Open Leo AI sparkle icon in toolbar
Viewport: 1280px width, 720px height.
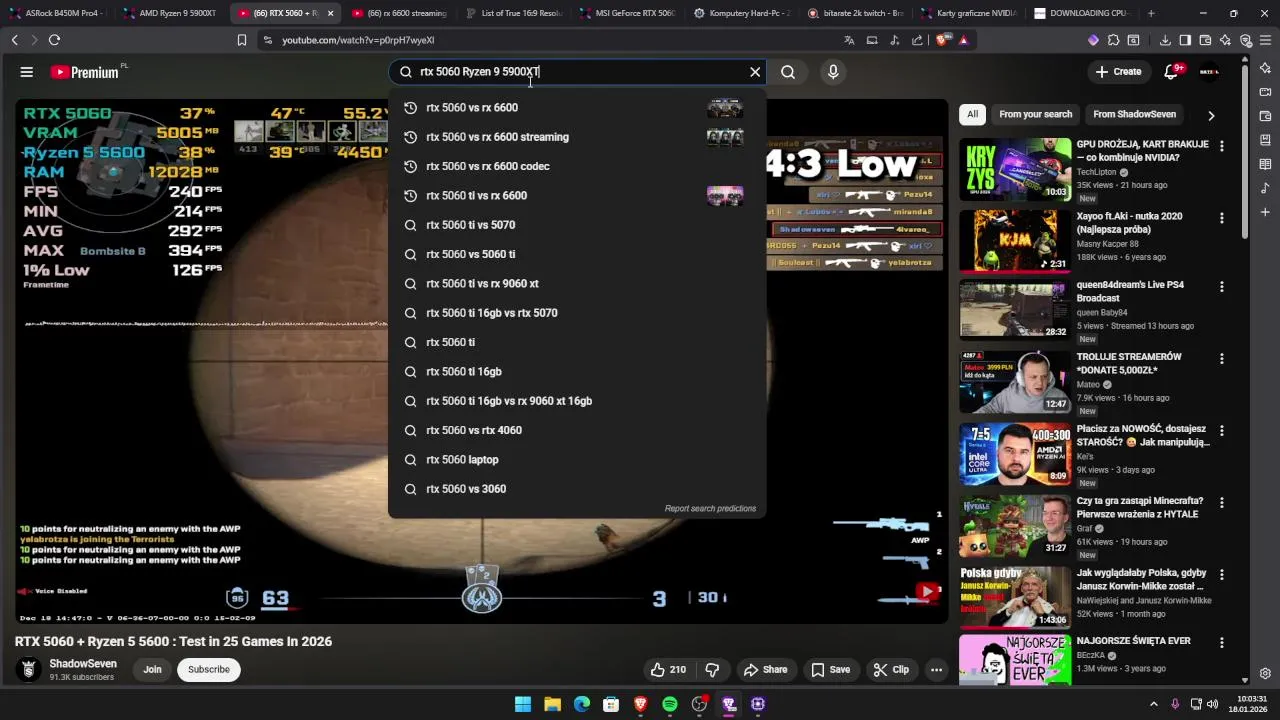(x=1226, y=40)
